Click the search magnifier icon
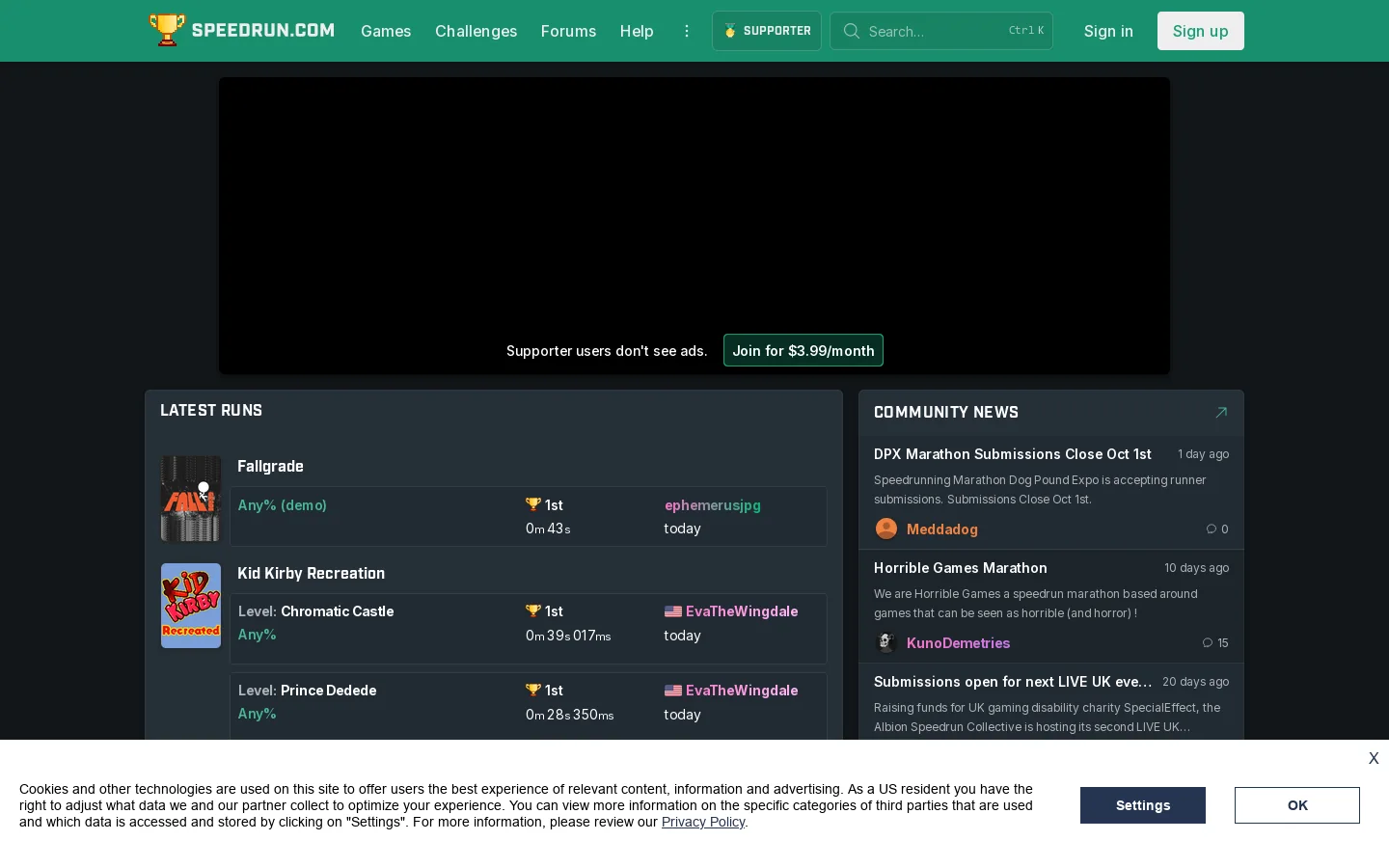1389x868 pixels. [x=851, y=31]
